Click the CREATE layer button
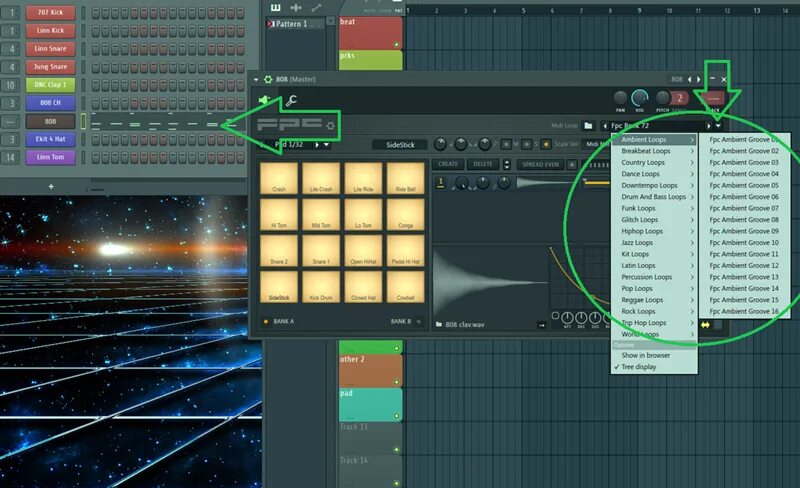Viewport: 800px width, 488px height. point(448,164)
